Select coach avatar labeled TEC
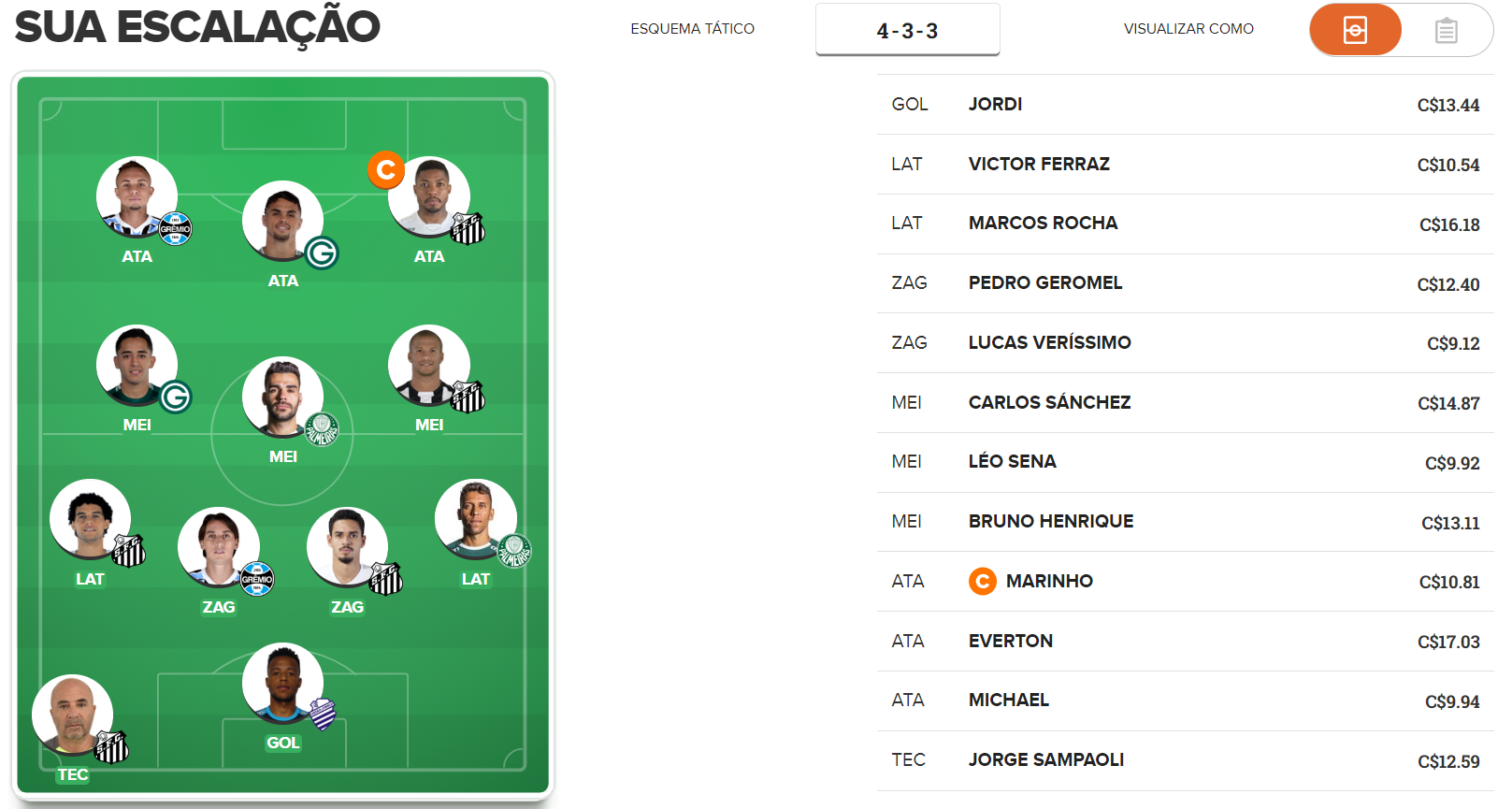Viewport: 1512px width, 809px height. click(73, 715)
